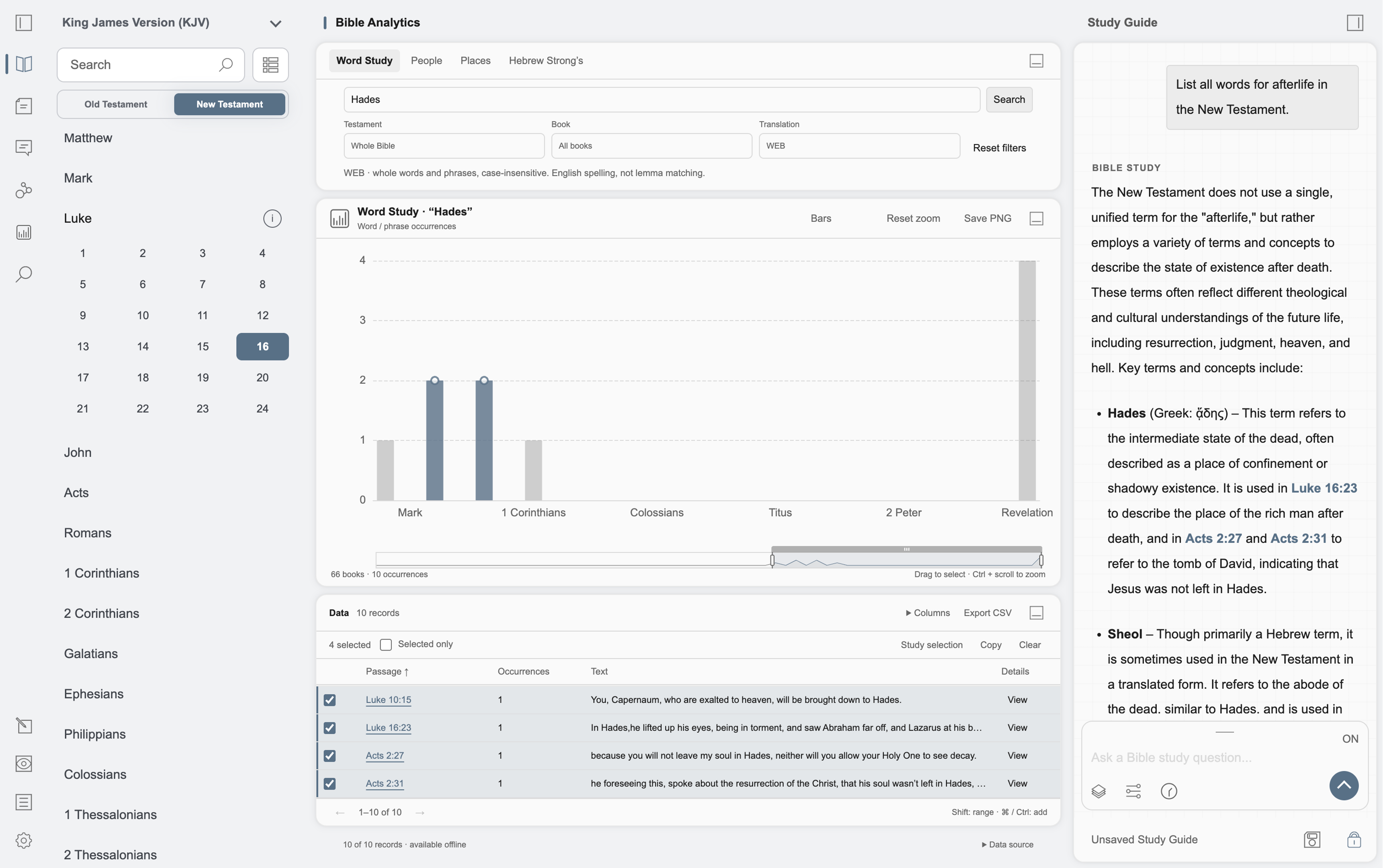Send the Bible study question

1343,785
